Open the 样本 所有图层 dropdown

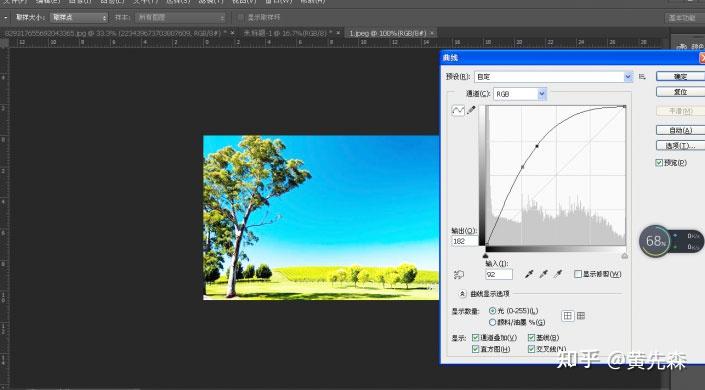click(x=181, y=18)
